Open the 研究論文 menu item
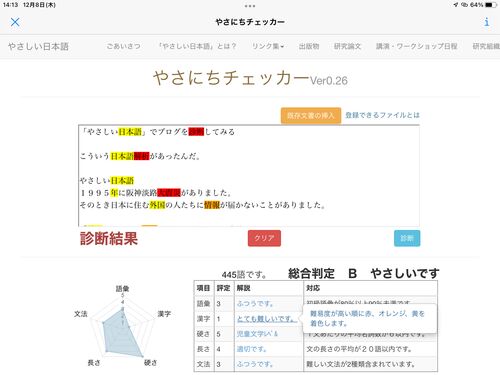 pyautogui.click(x=347, y=46)
